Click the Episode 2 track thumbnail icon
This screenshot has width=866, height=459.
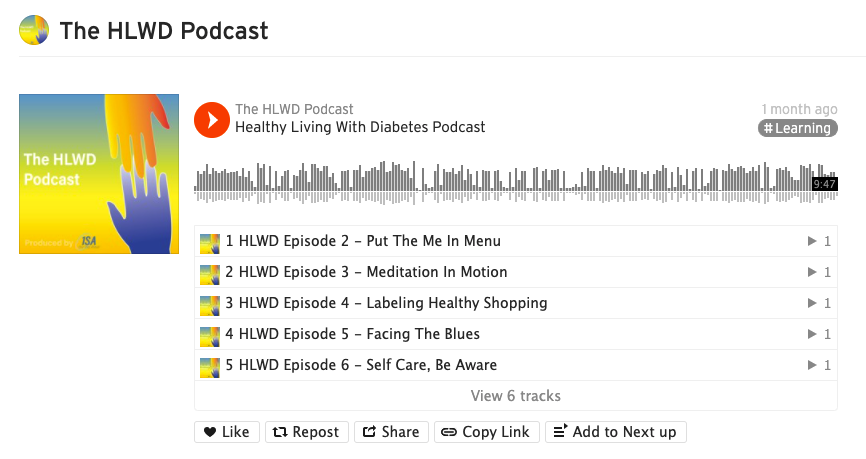(209, 242)
